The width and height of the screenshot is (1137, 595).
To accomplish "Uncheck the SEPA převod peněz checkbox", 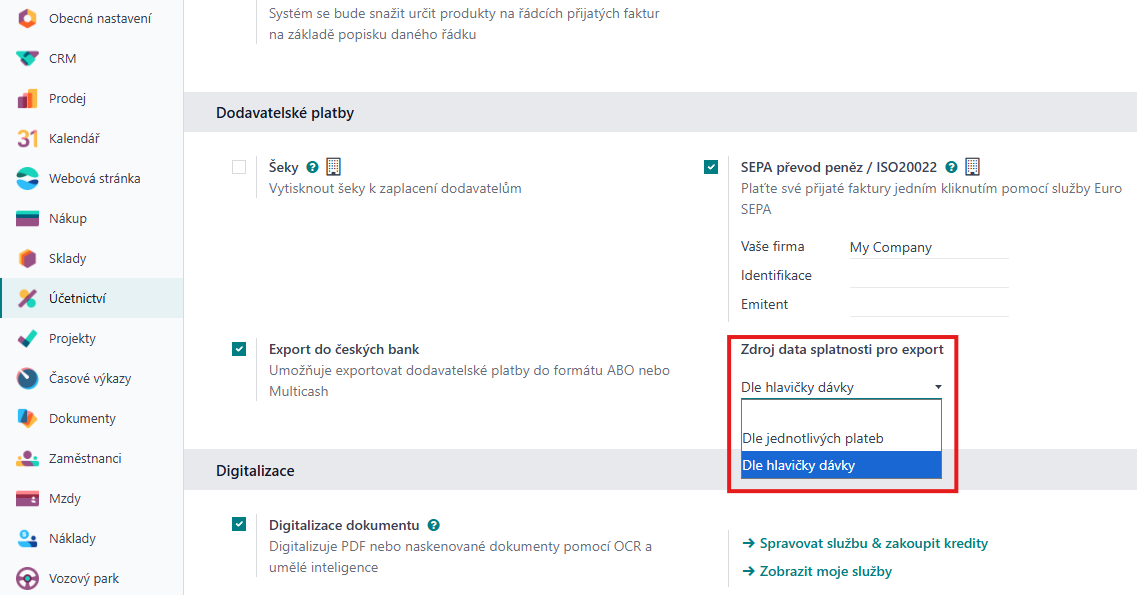I will (711, 167).
